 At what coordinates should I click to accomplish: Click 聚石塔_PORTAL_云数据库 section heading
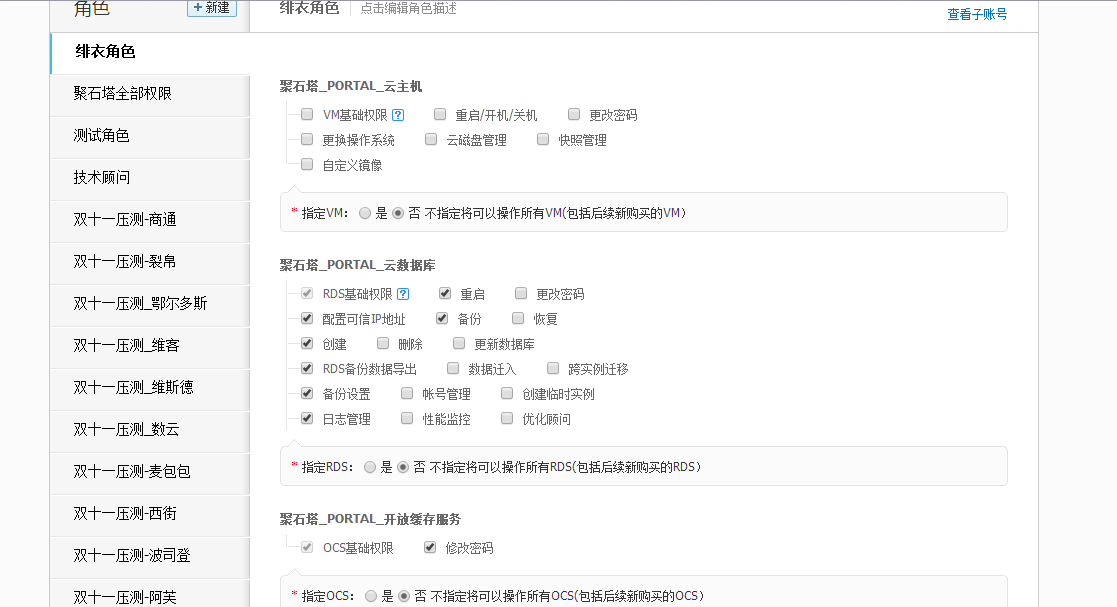[357, 265]
